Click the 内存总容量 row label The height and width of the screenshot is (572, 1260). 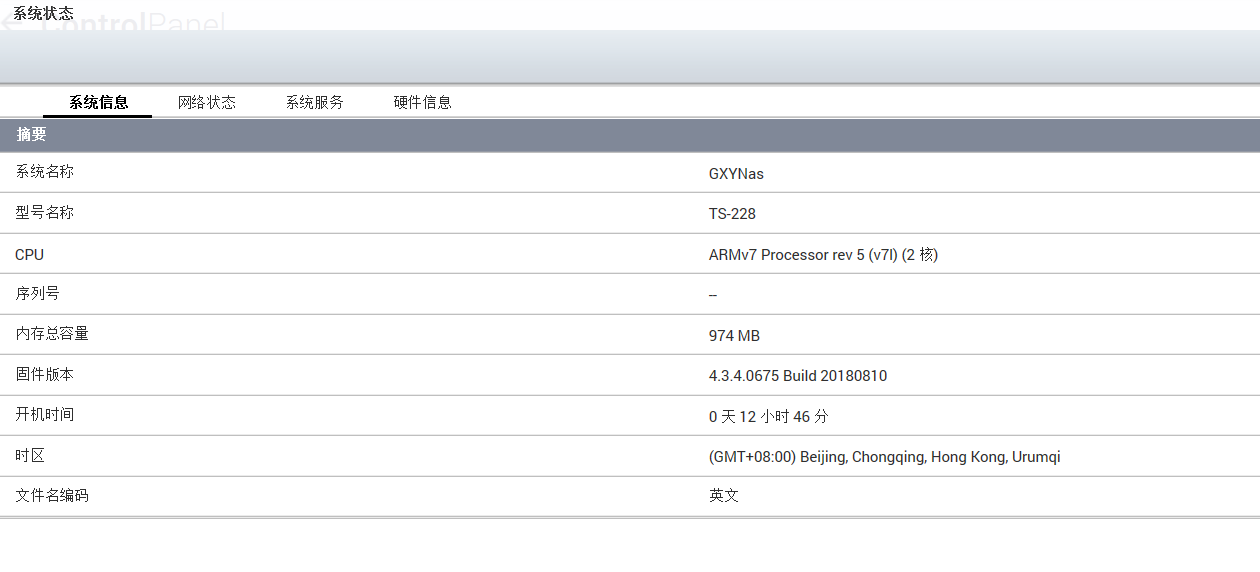coord(52,334)
